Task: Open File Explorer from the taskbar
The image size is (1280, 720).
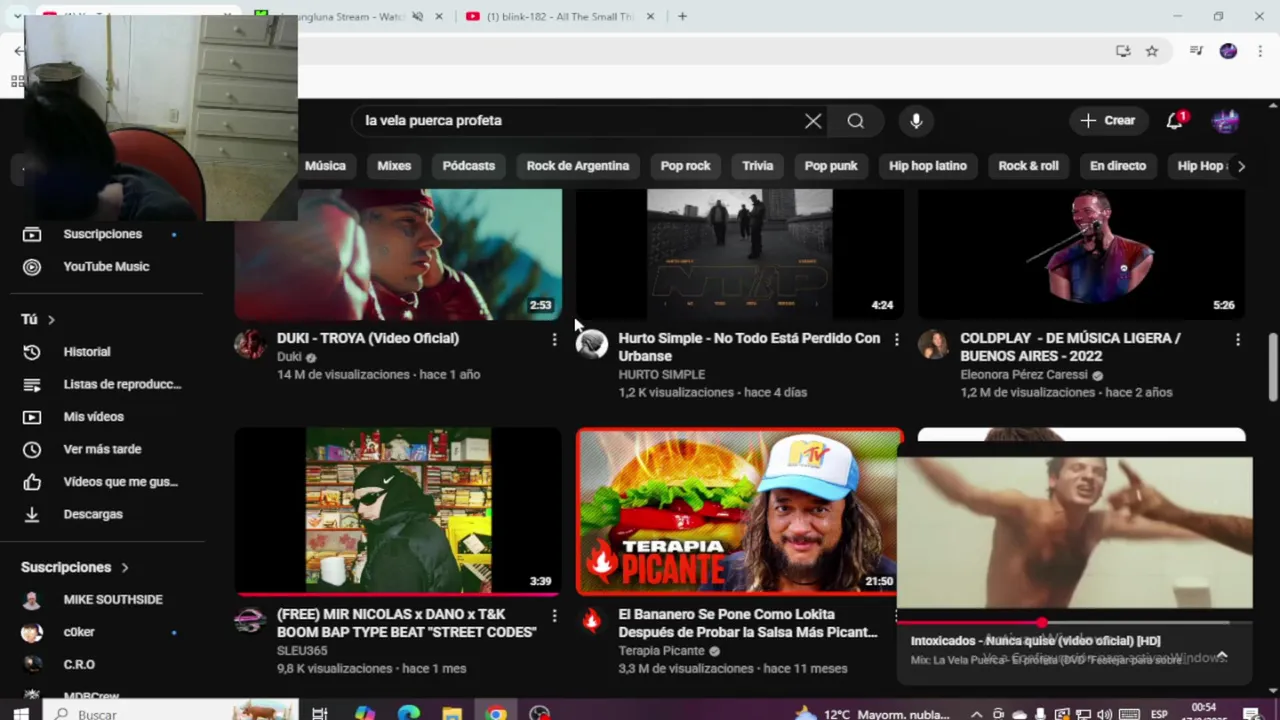Action: 452,714
